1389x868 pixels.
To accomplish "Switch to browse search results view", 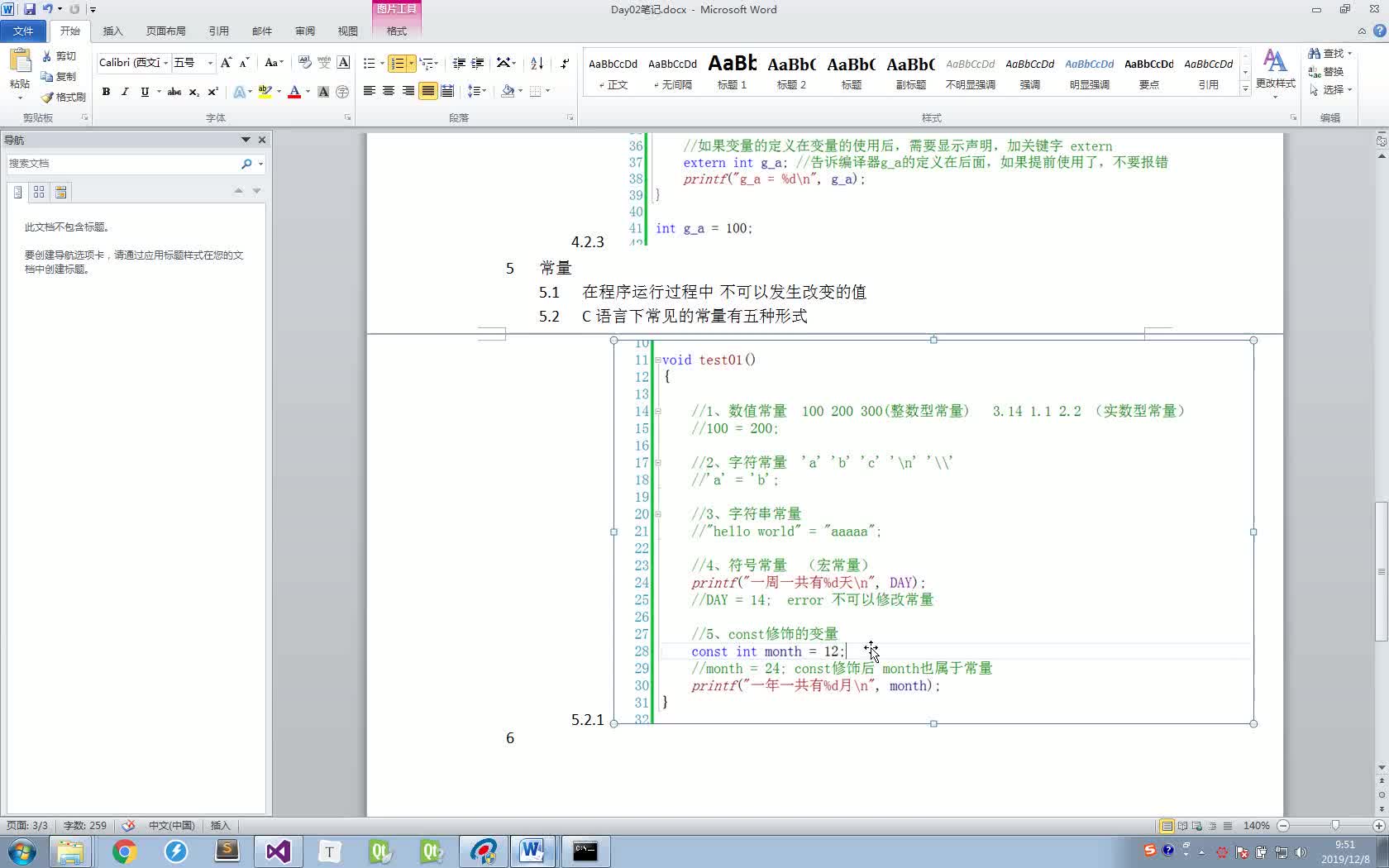I will click(x=60, y=192).
